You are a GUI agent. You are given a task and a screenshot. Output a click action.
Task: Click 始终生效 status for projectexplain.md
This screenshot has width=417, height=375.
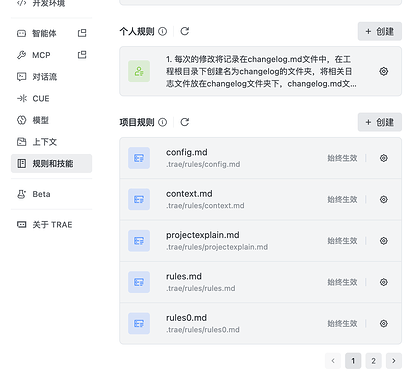[342, 241]
